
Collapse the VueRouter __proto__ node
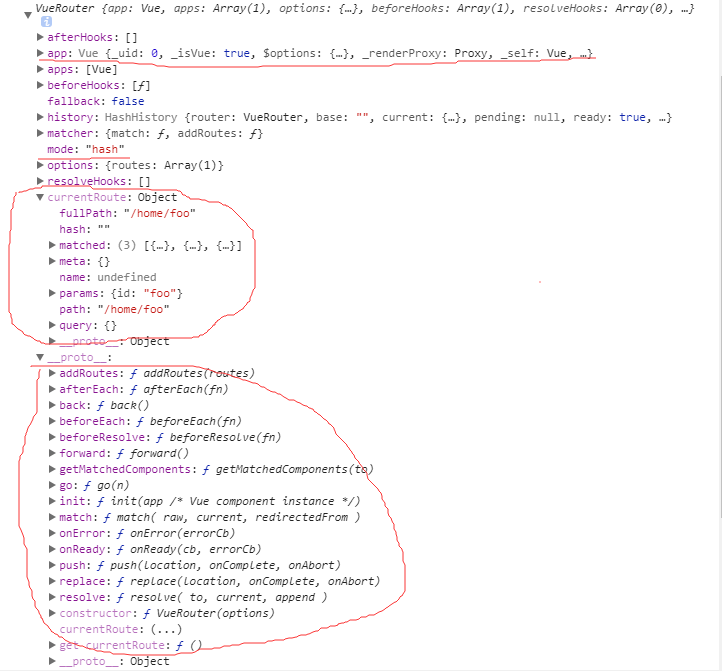coord(40,357)
